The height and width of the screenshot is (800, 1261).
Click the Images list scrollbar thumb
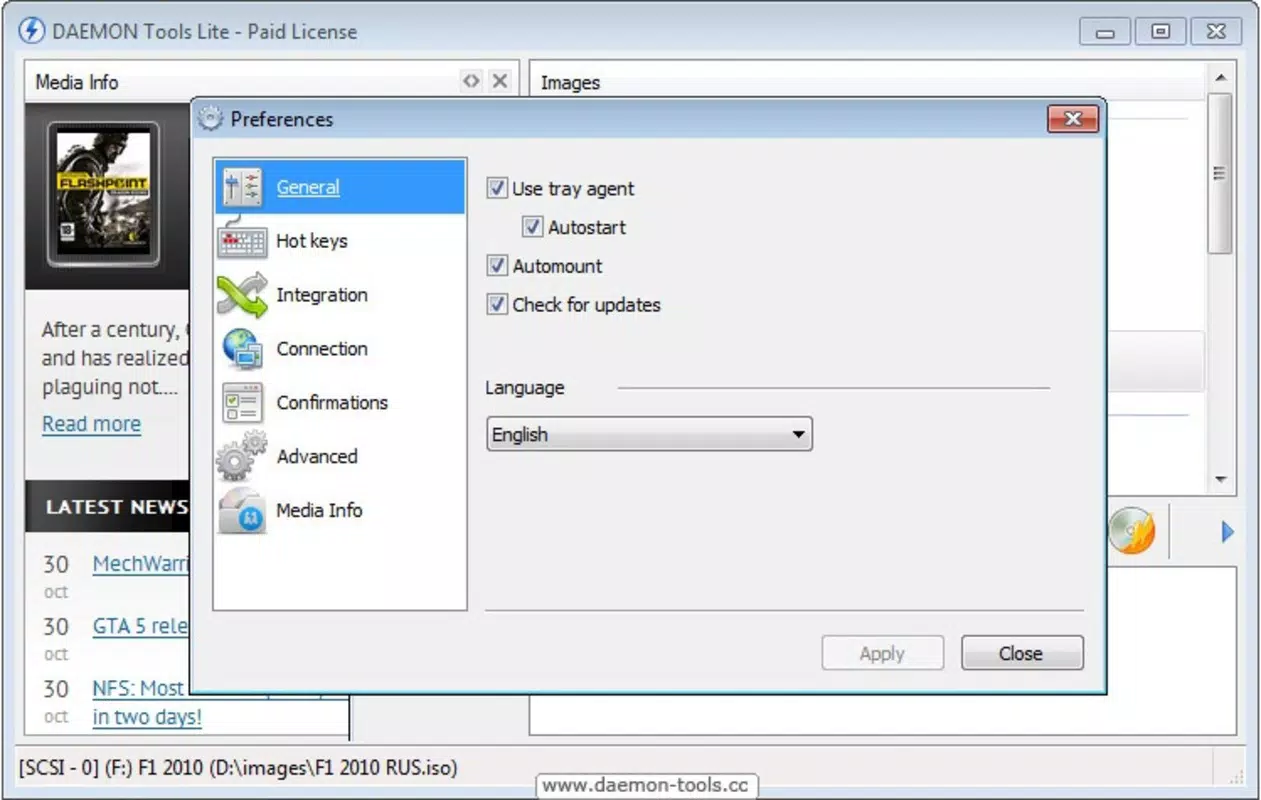pos(1220,173)
